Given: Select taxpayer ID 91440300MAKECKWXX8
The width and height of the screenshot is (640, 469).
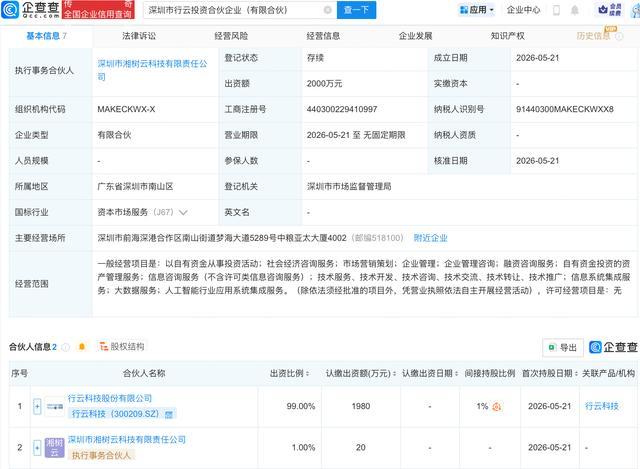Looking at the screenshot, I should pos(564,109).
